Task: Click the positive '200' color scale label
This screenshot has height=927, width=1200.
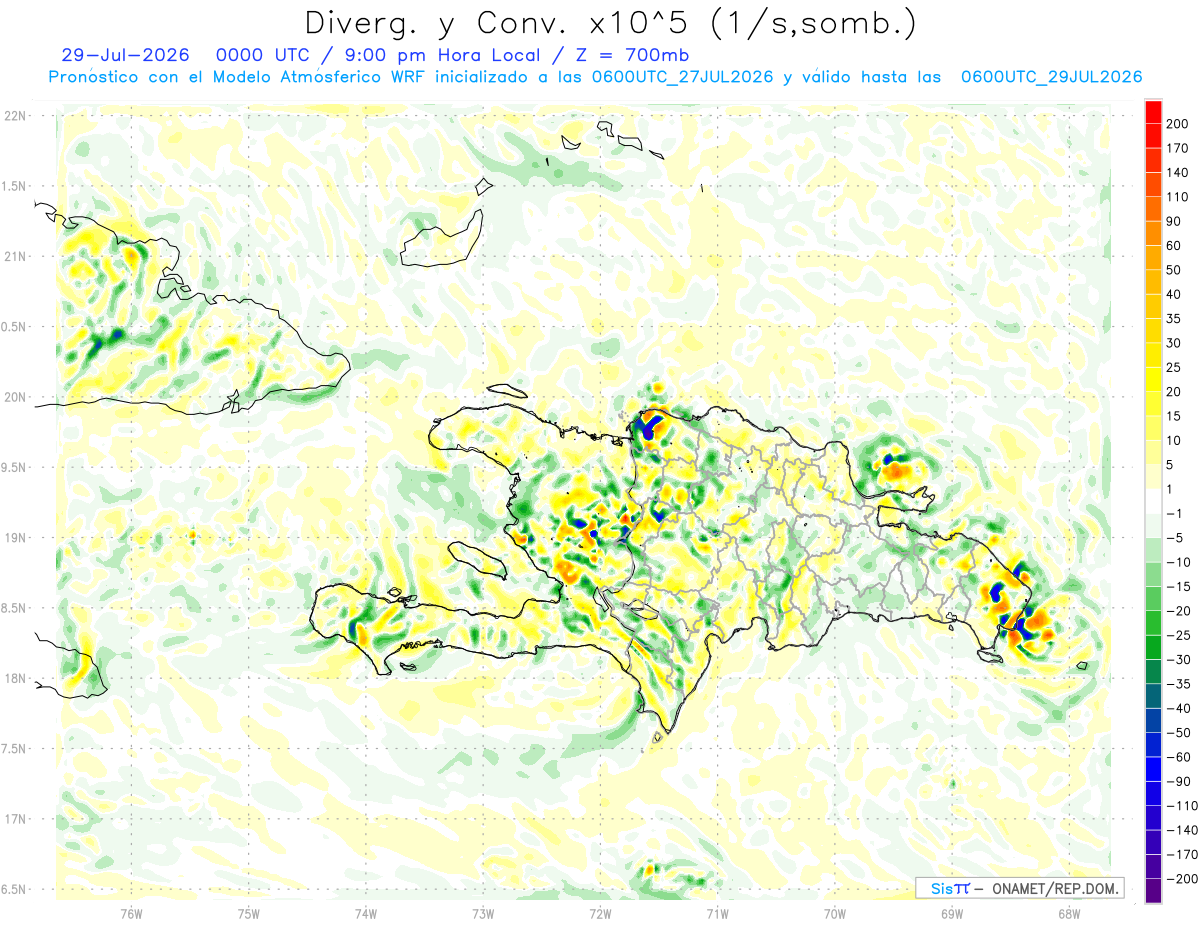Action: click(1178, 123)
